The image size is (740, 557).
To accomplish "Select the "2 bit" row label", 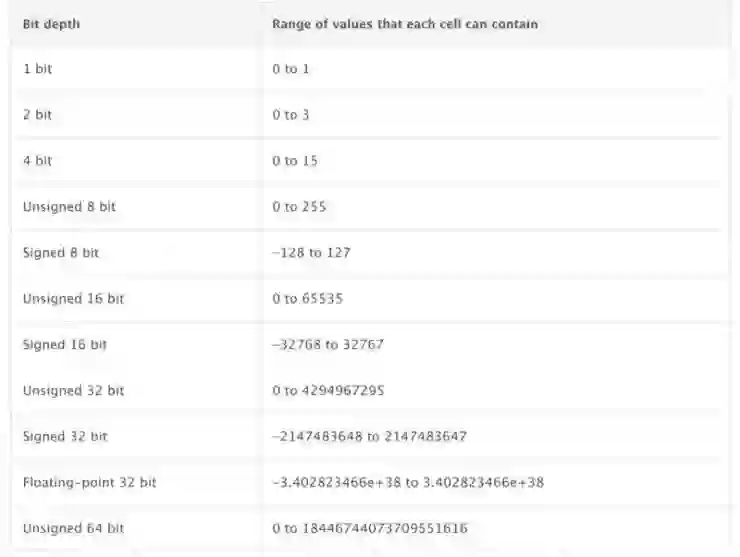I will pyautogui.click(x=37, y=115).
